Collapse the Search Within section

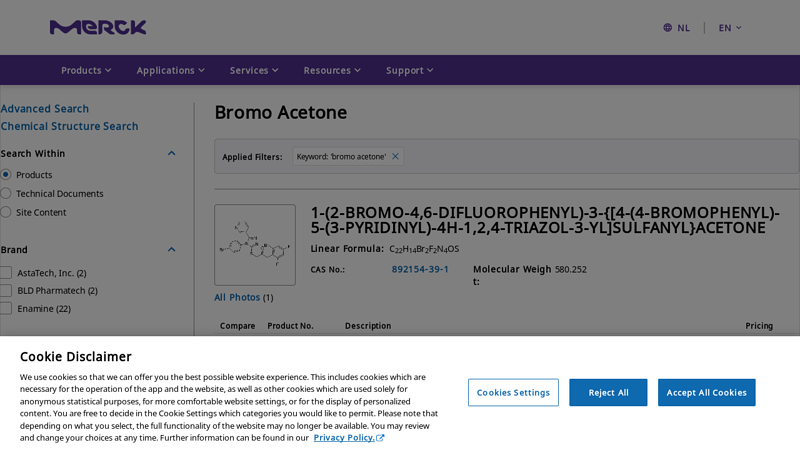(171, 153)
